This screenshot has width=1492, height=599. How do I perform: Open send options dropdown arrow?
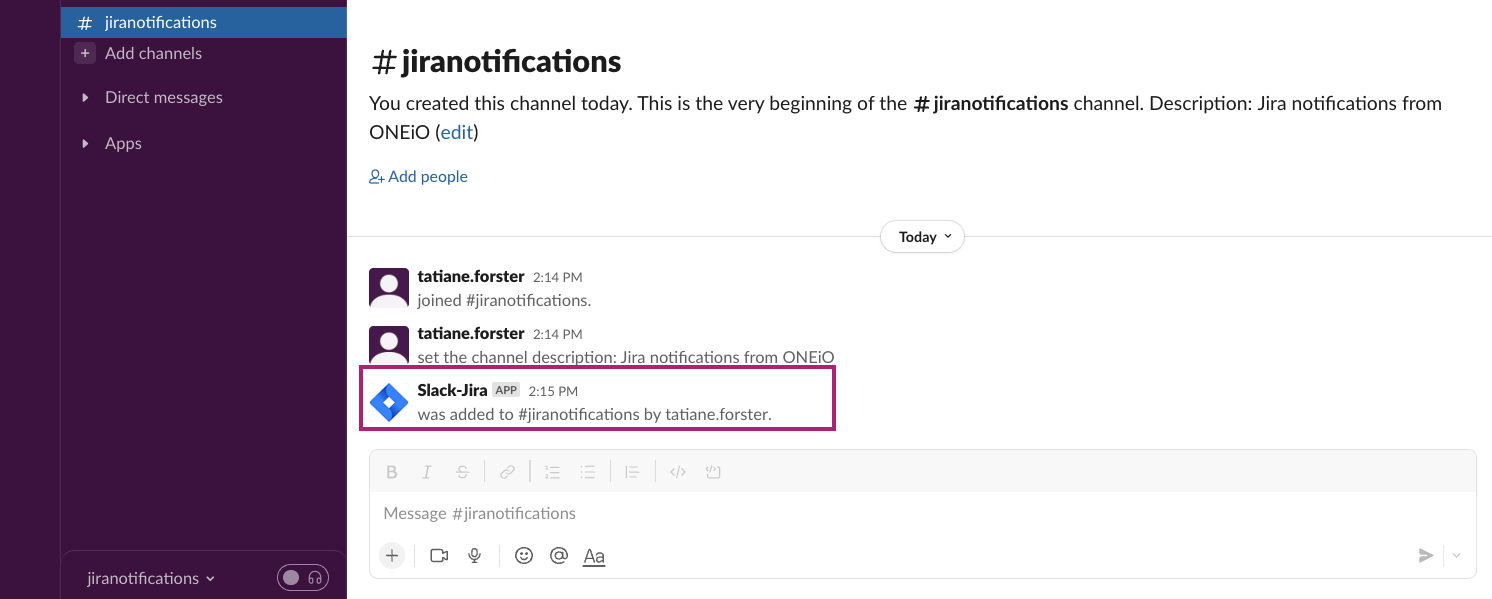coord(1457,556)
